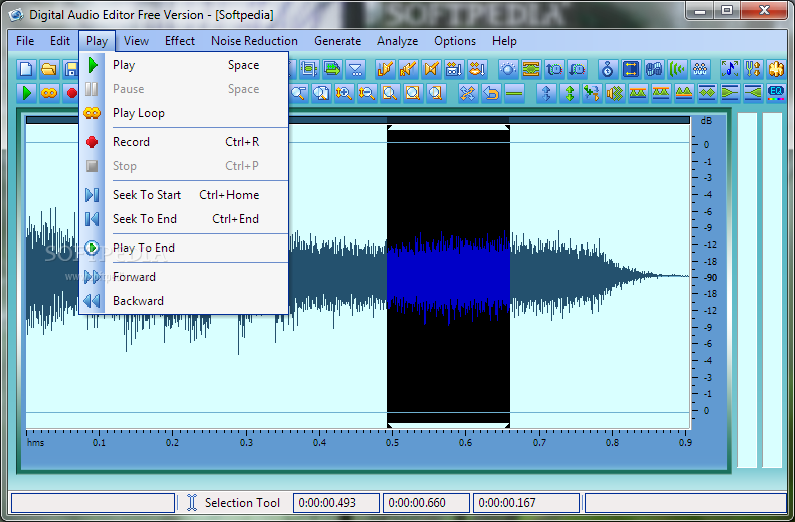The width and height of the screenshot is (795, 522).
Task: Click the left channel speaker icon marked L
Action: pos(386,69)
